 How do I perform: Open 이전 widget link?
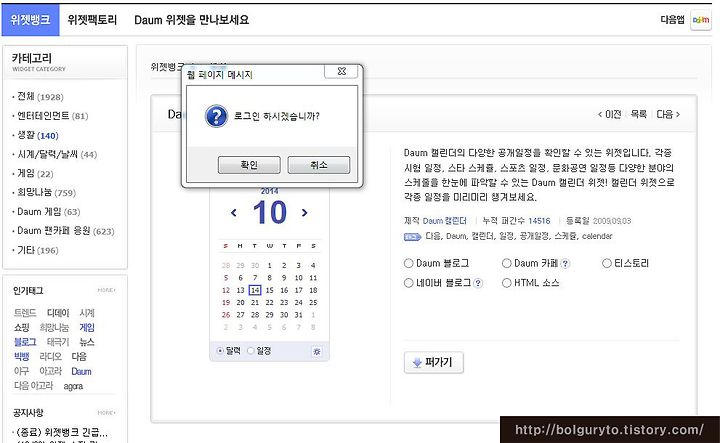609,114
